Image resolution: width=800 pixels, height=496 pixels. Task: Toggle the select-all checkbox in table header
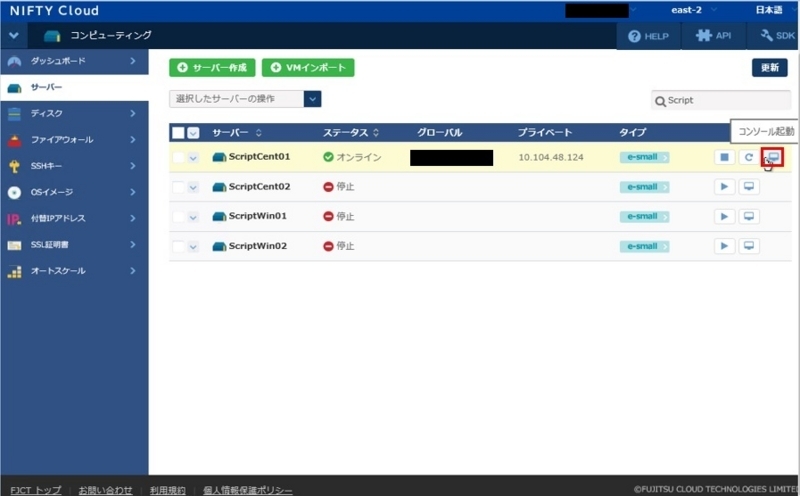point(178,133)
